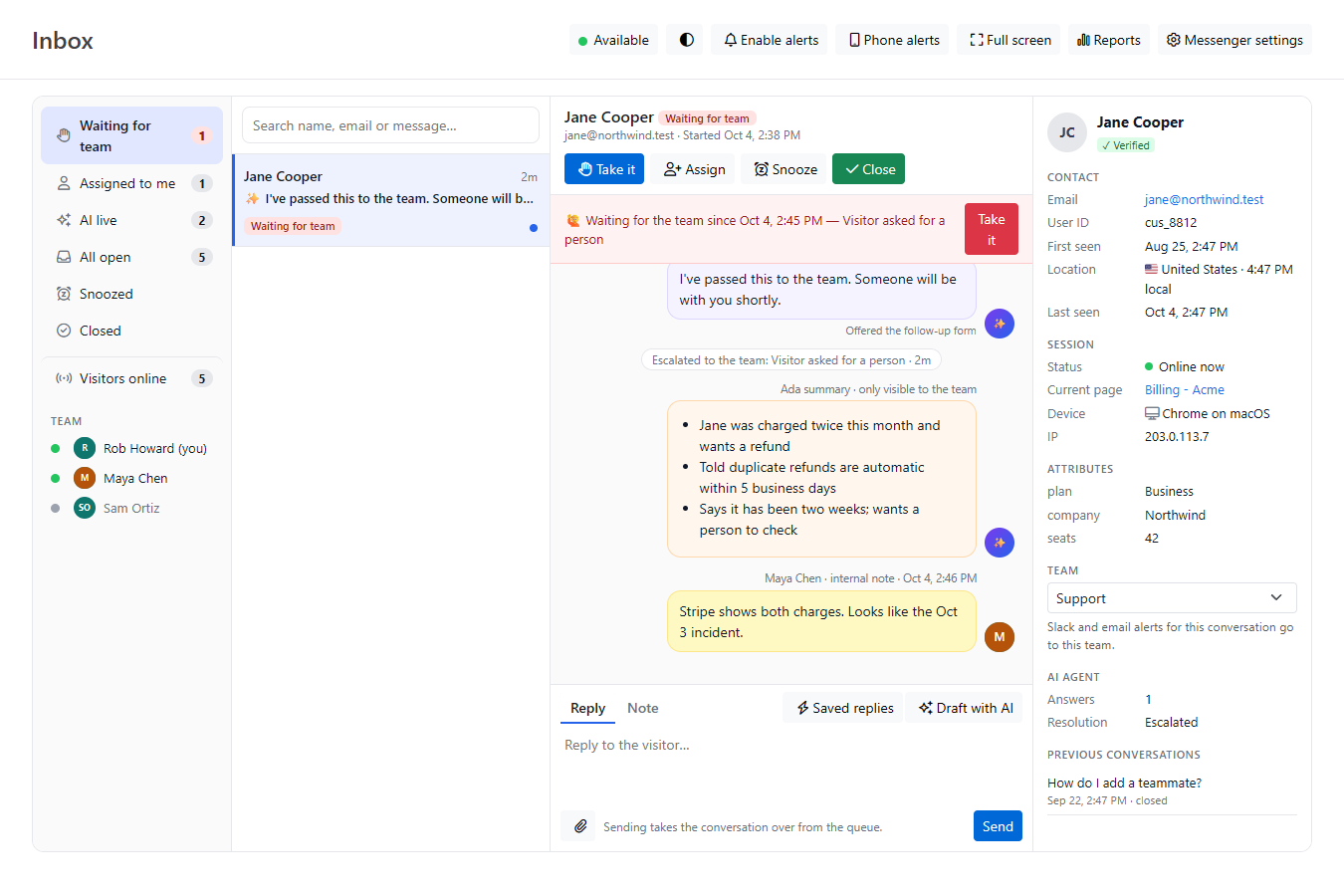This screenshot has width=1344, height=896.
Task: Click Rob Howard avatar in team list
Action: (85, 448)
